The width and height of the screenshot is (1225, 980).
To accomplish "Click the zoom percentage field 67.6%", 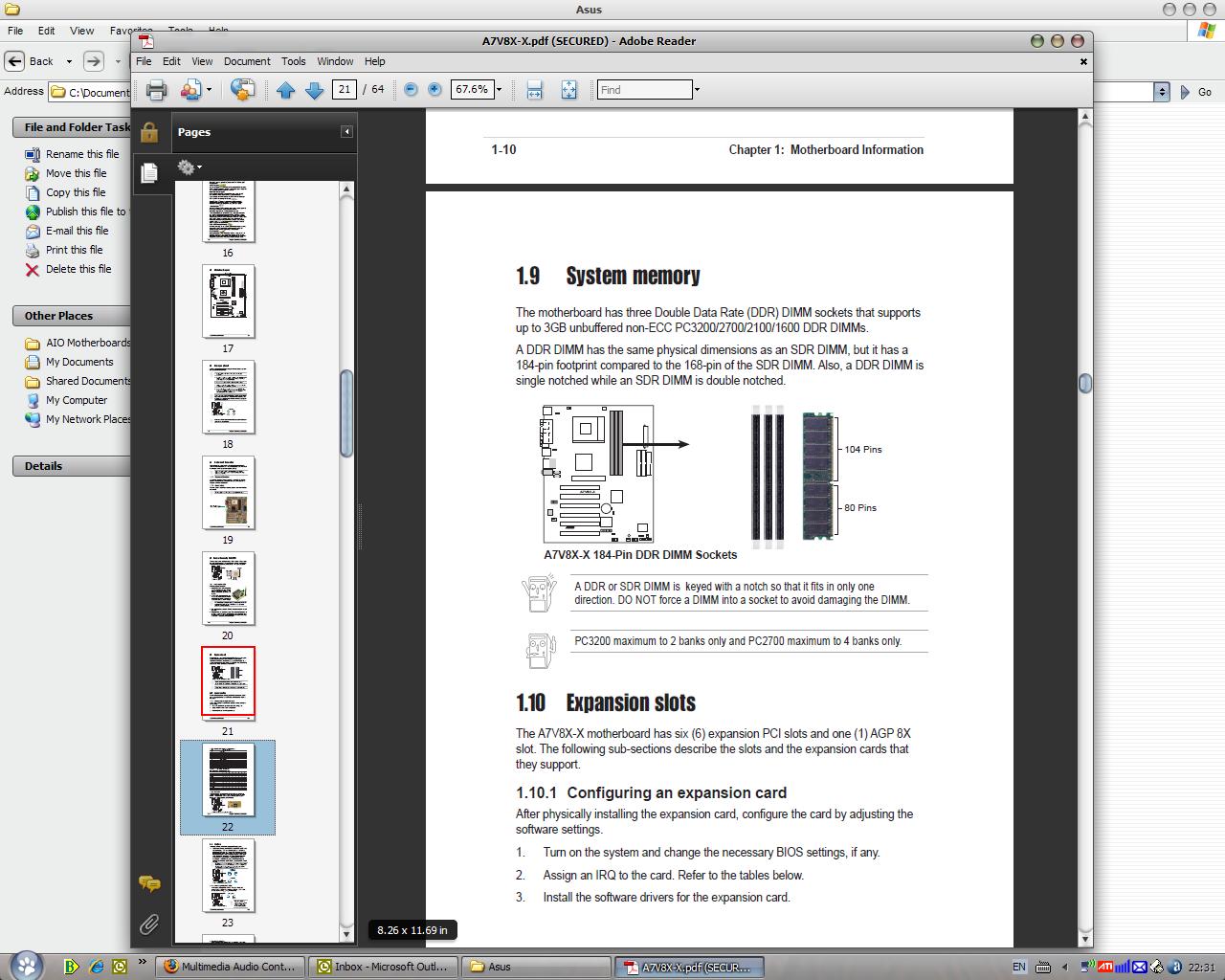I will (x=472, y=89).
